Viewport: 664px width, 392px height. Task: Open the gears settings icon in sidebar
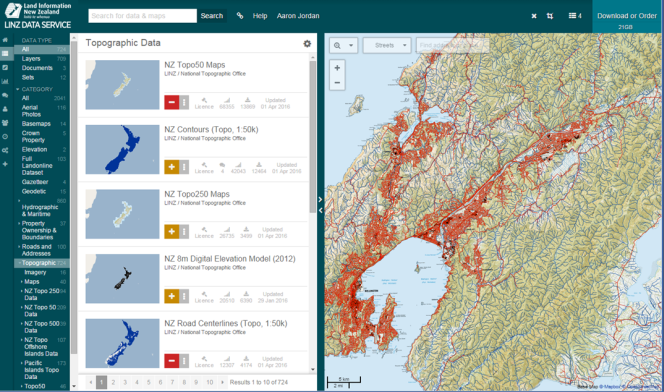click(x=5, y=150)
